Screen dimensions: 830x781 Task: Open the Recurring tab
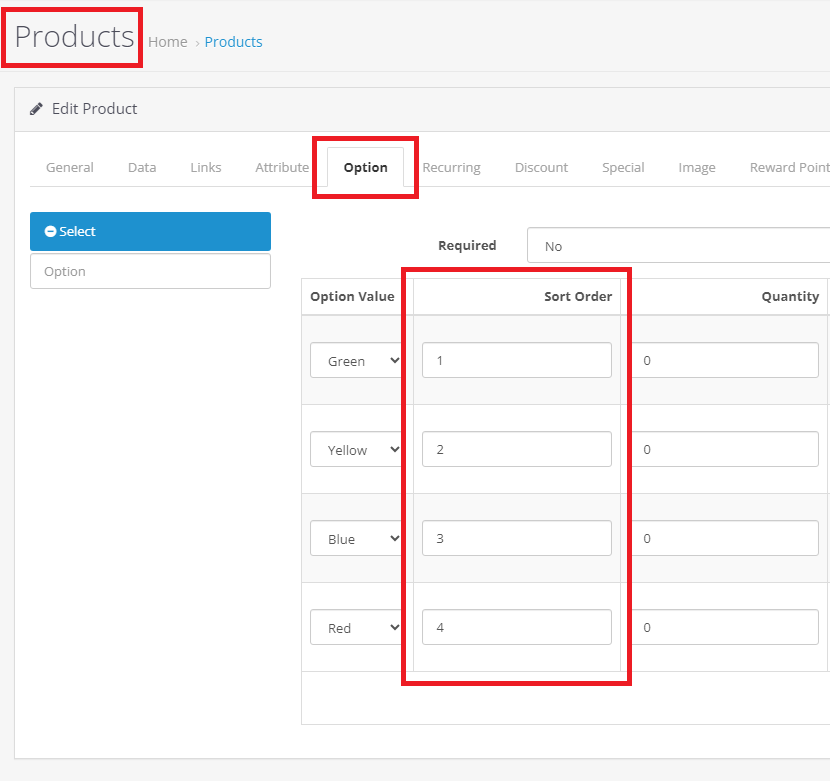(451, 167)
